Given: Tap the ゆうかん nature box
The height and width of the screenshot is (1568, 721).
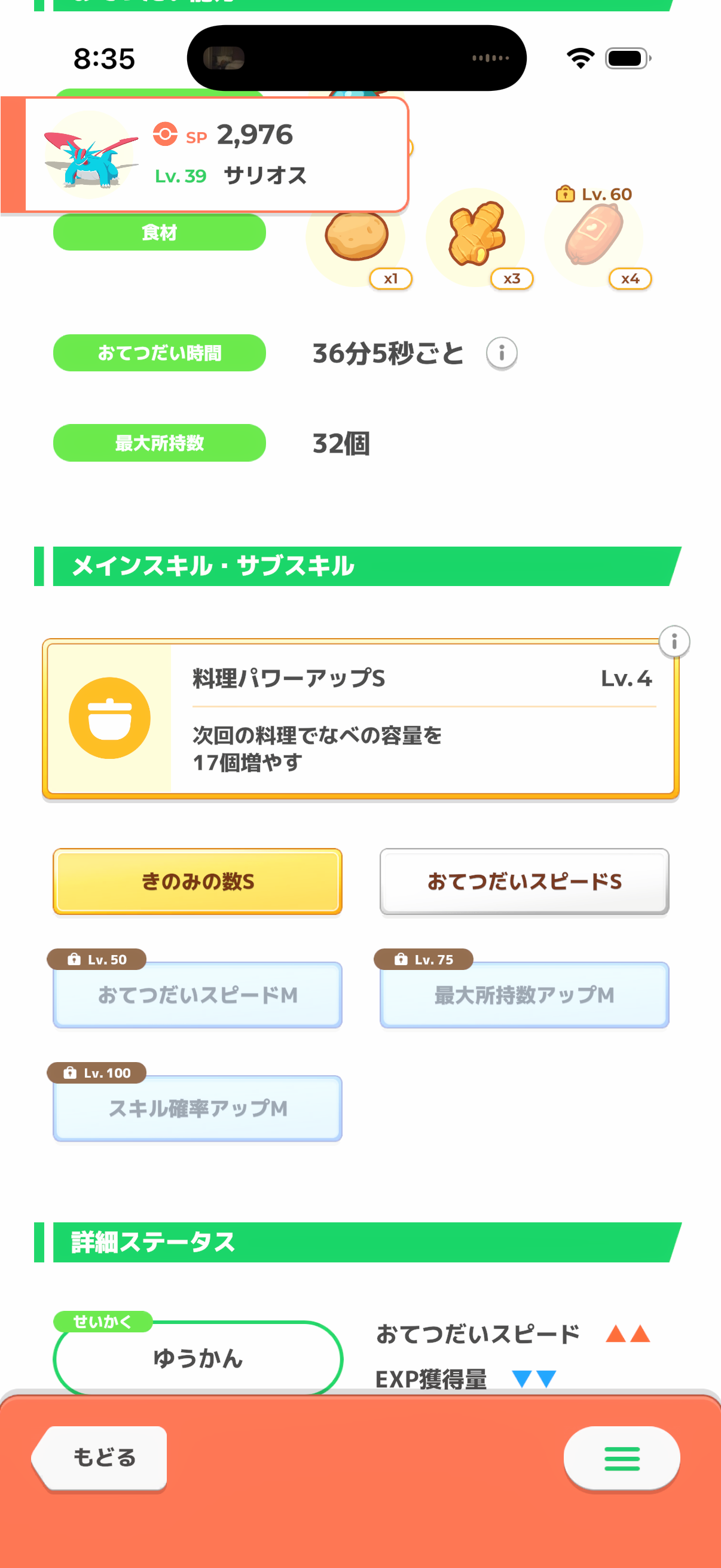Looking at the screenshot, I should [x=198, y=1357].
